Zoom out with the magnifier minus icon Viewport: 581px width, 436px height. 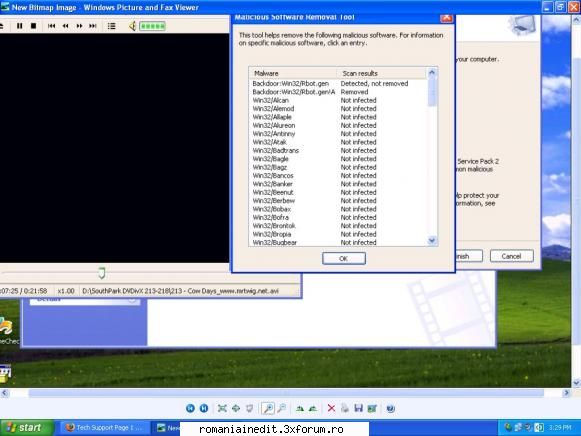coord(282,408)
